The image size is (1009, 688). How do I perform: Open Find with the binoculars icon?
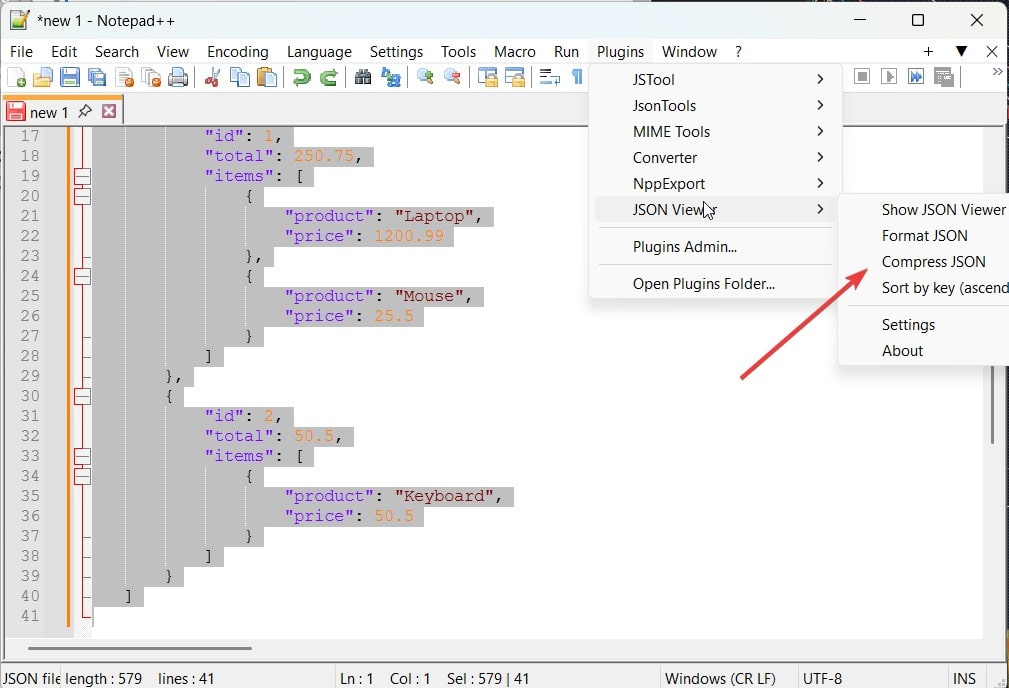(363, 78)
